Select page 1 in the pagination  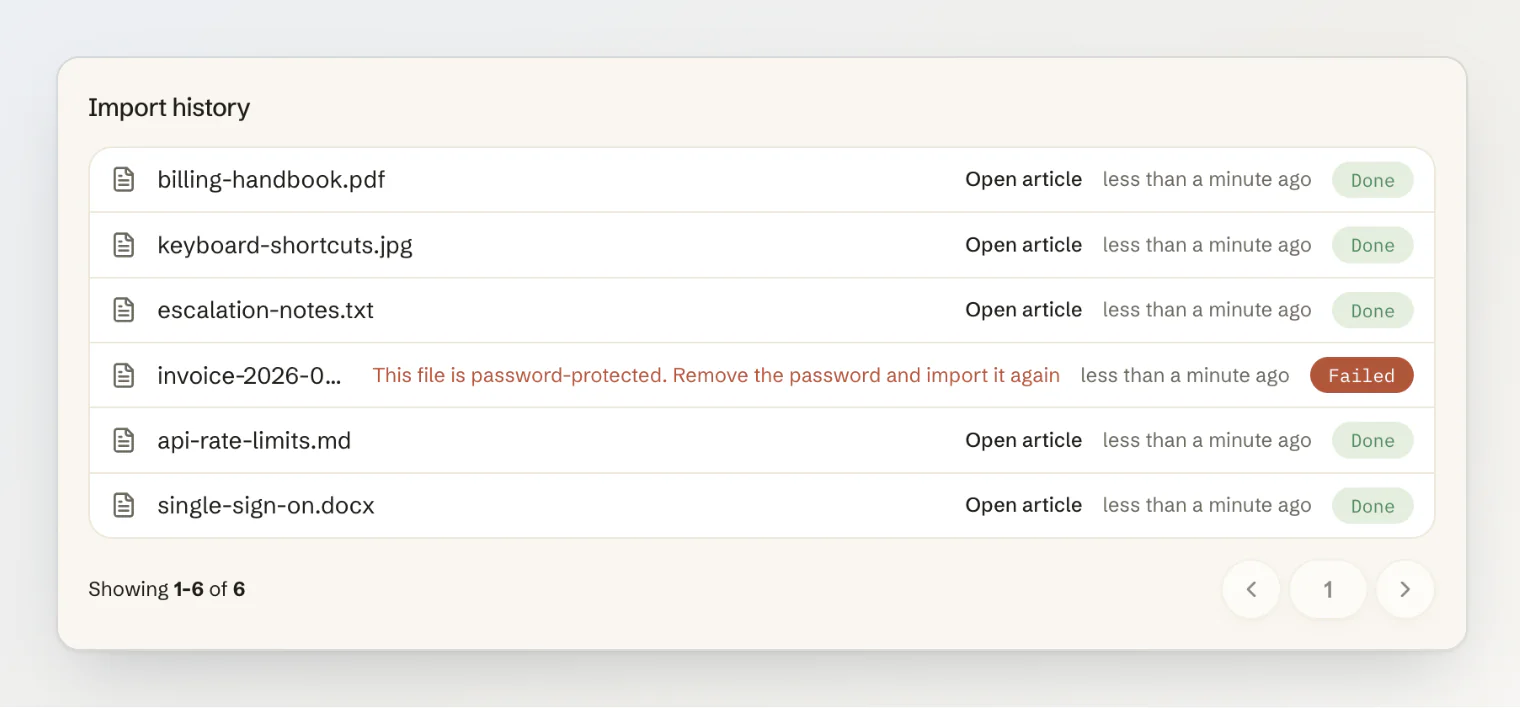(x=1328, y=589)
